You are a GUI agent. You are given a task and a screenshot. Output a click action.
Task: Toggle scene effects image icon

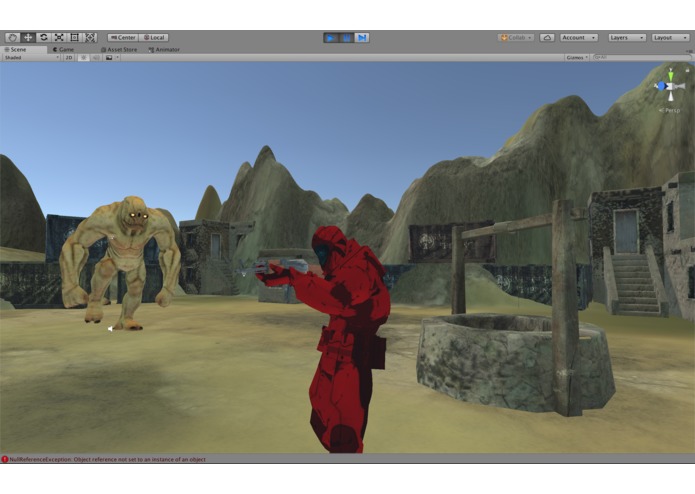[x=109, y=58]
